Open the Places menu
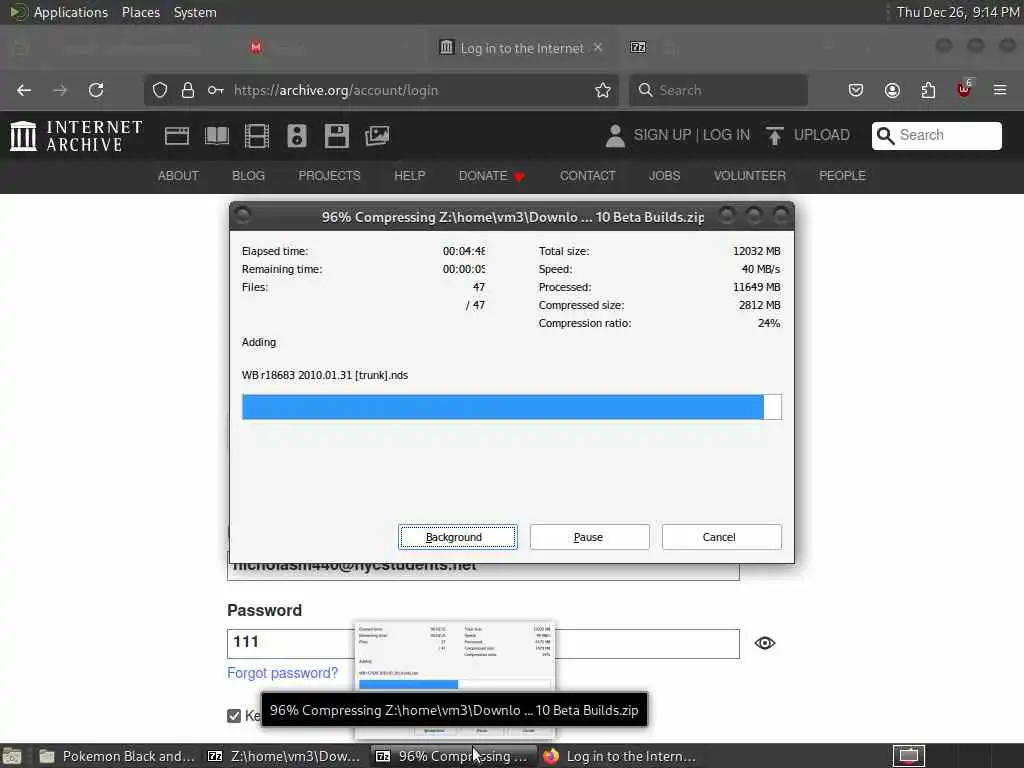Image resolution: width=1024 pixels, height=768 pixels. [x=140, y=12]
